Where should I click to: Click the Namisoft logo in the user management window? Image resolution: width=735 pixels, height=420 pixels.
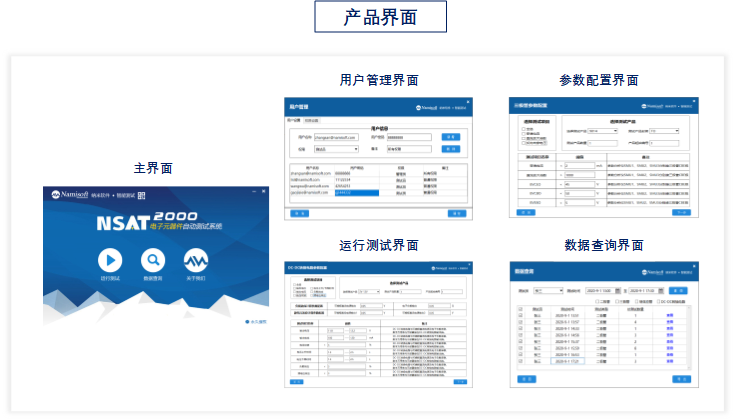[427, 108]
